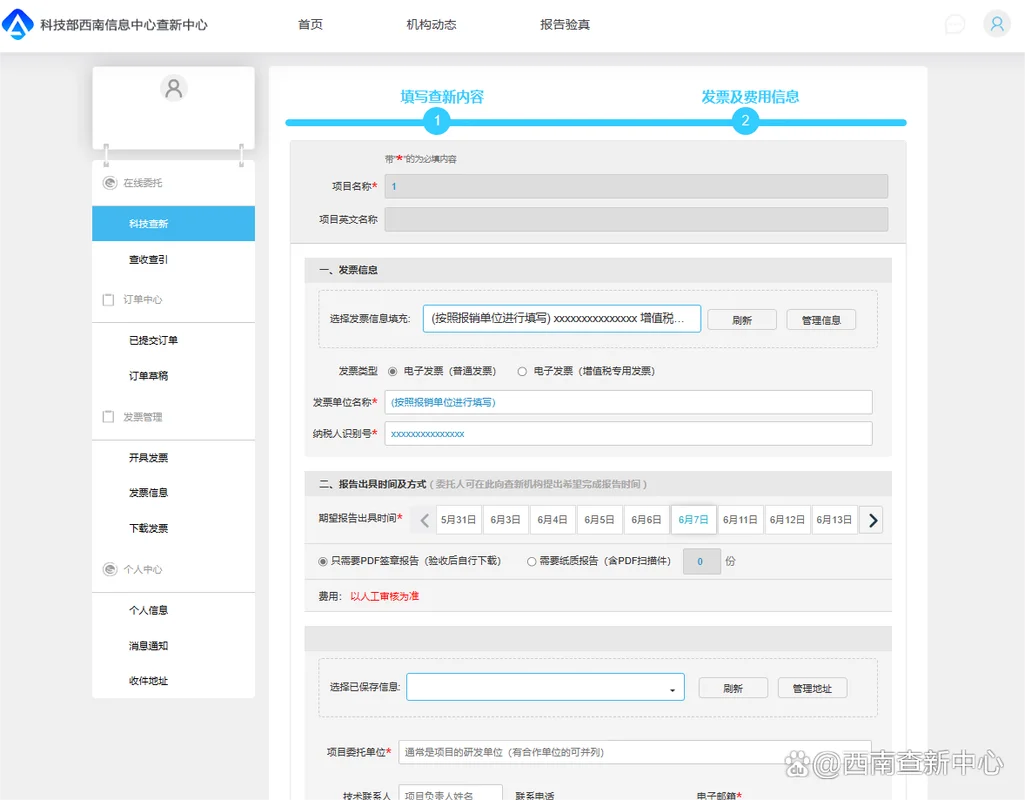This screenshot has width=1025, height=800.
Task: Go to step 1 circle marker
Action: [x=437, y=121]
